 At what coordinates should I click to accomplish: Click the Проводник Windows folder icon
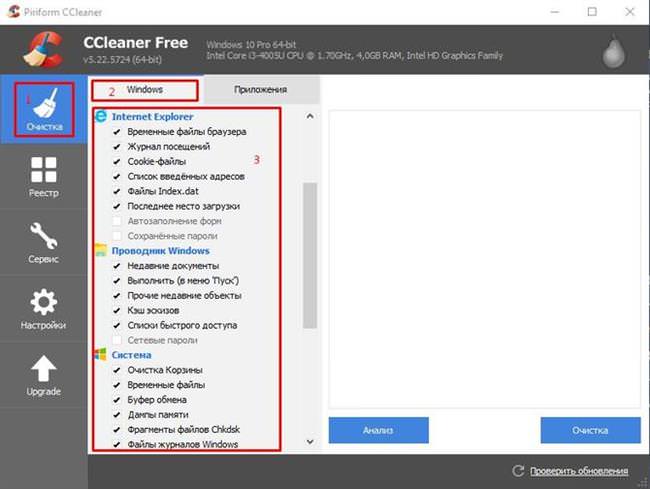pos(101,250)
